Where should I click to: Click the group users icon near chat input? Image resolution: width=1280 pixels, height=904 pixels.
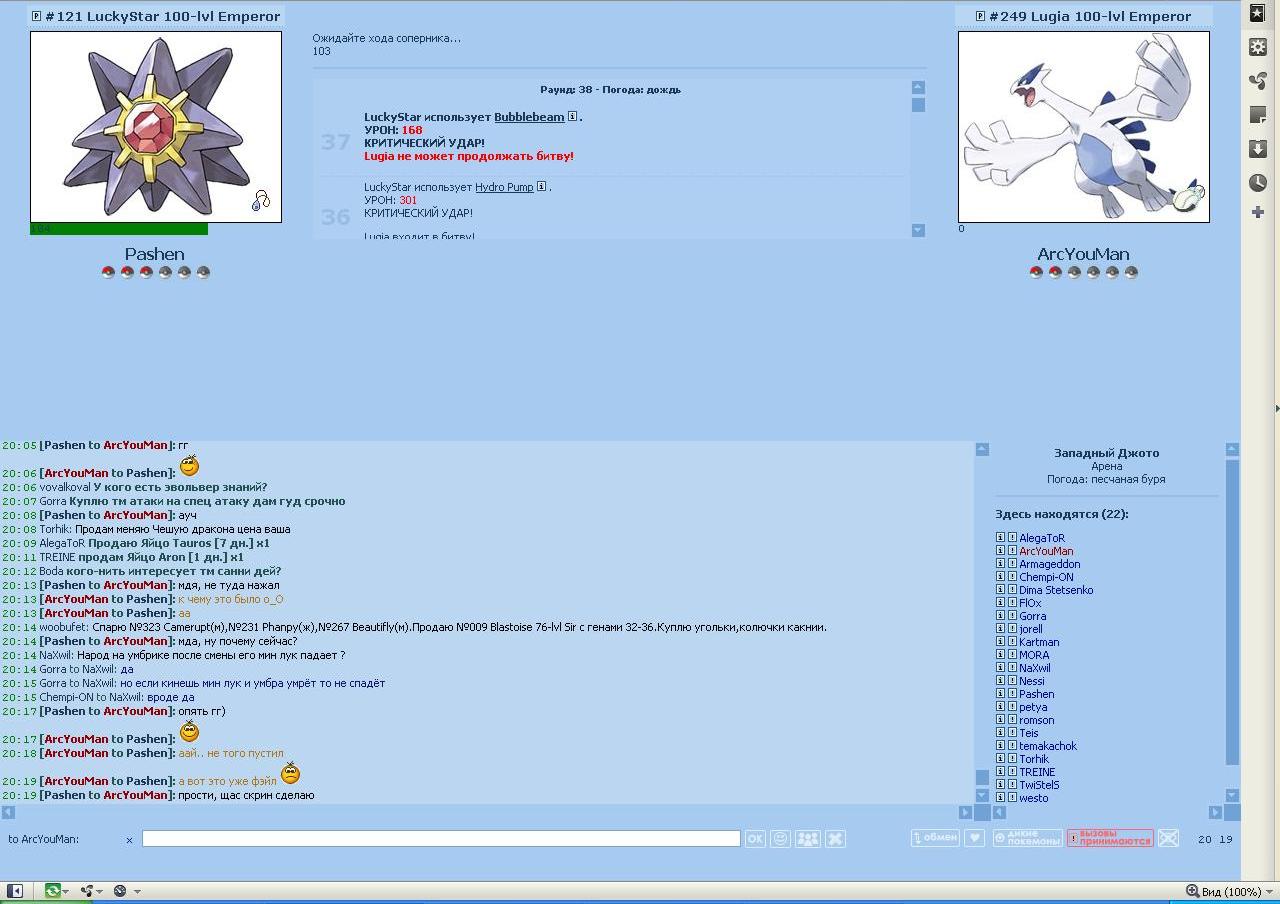click(807, 839)
